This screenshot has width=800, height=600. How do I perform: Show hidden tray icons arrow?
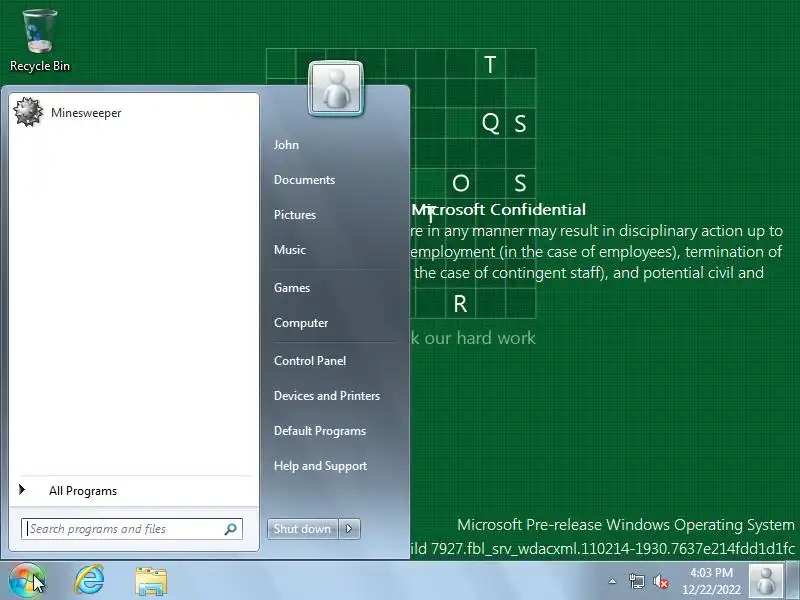coord(612,581)
